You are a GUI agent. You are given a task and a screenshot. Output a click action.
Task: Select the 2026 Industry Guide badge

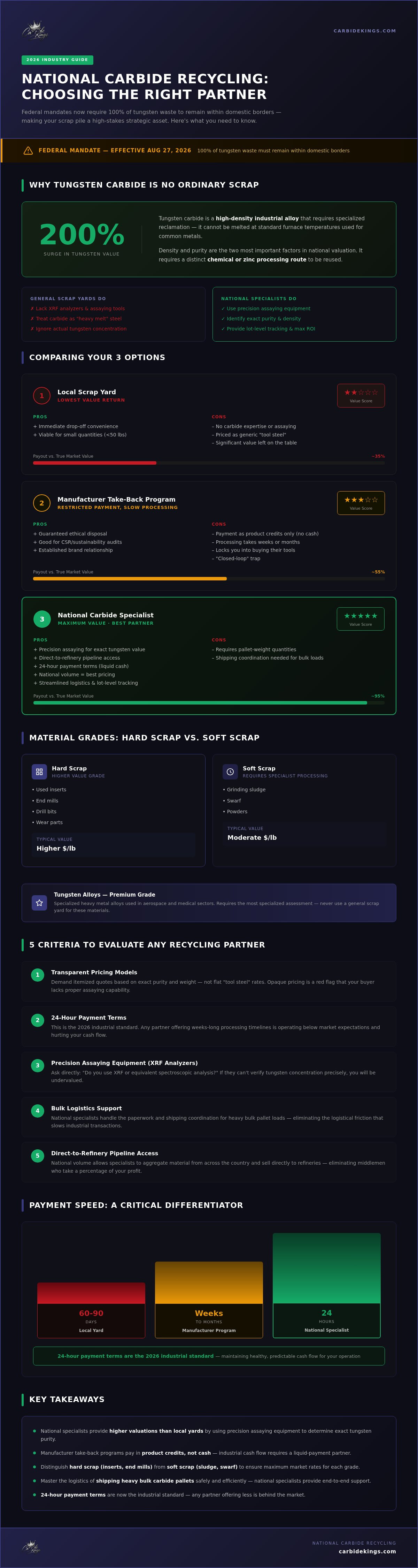point(57,60)
